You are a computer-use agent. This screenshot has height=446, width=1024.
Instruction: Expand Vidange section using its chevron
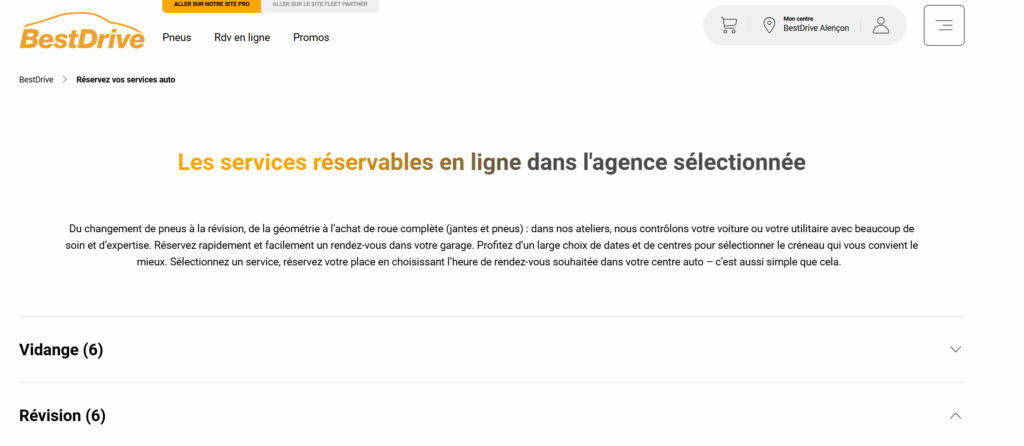pyautogui.click(x=955, y=349)
